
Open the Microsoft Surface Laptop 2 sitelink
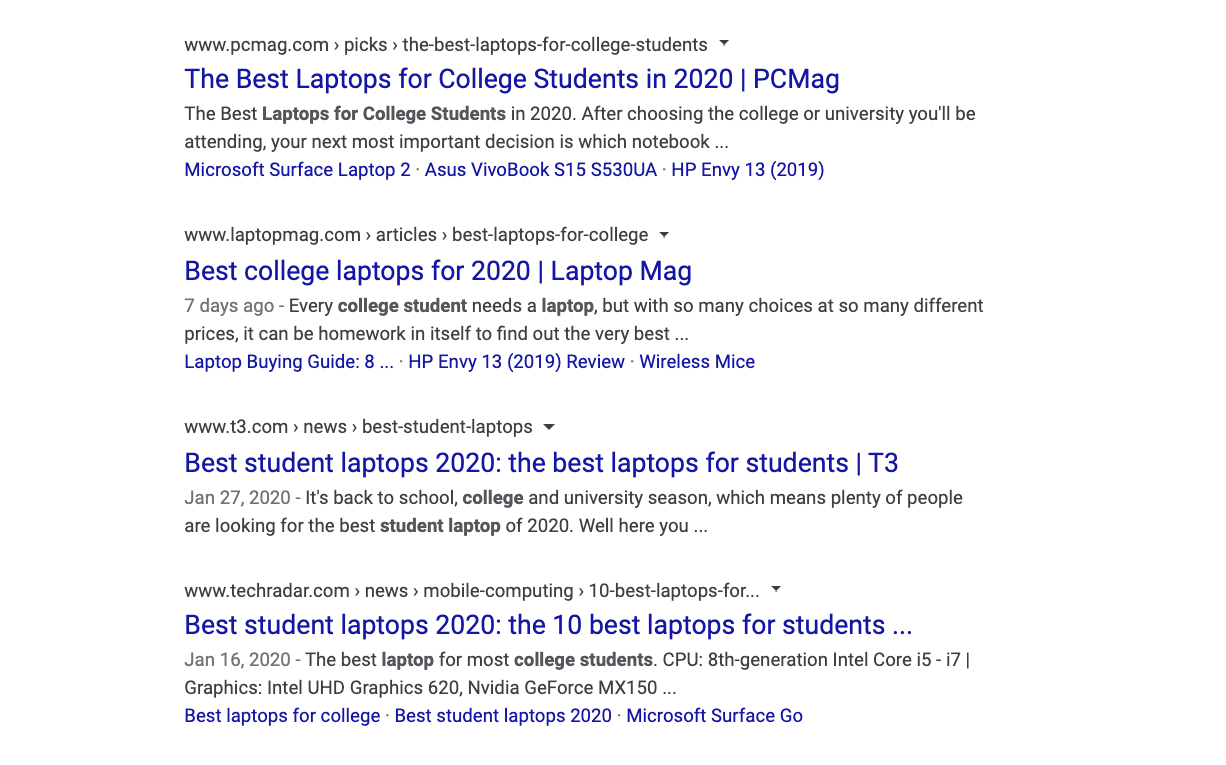(x=297, y=169)
